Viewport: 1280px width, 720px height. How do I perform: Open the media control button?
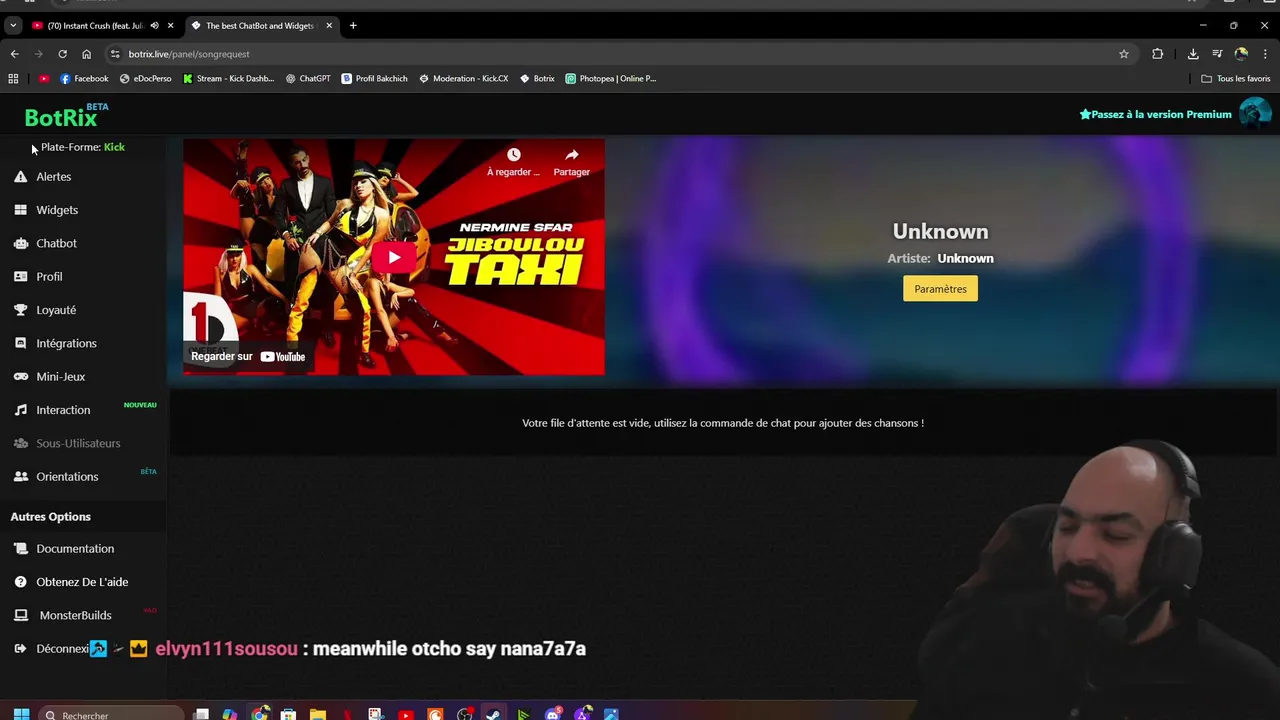coord(1217,54)
